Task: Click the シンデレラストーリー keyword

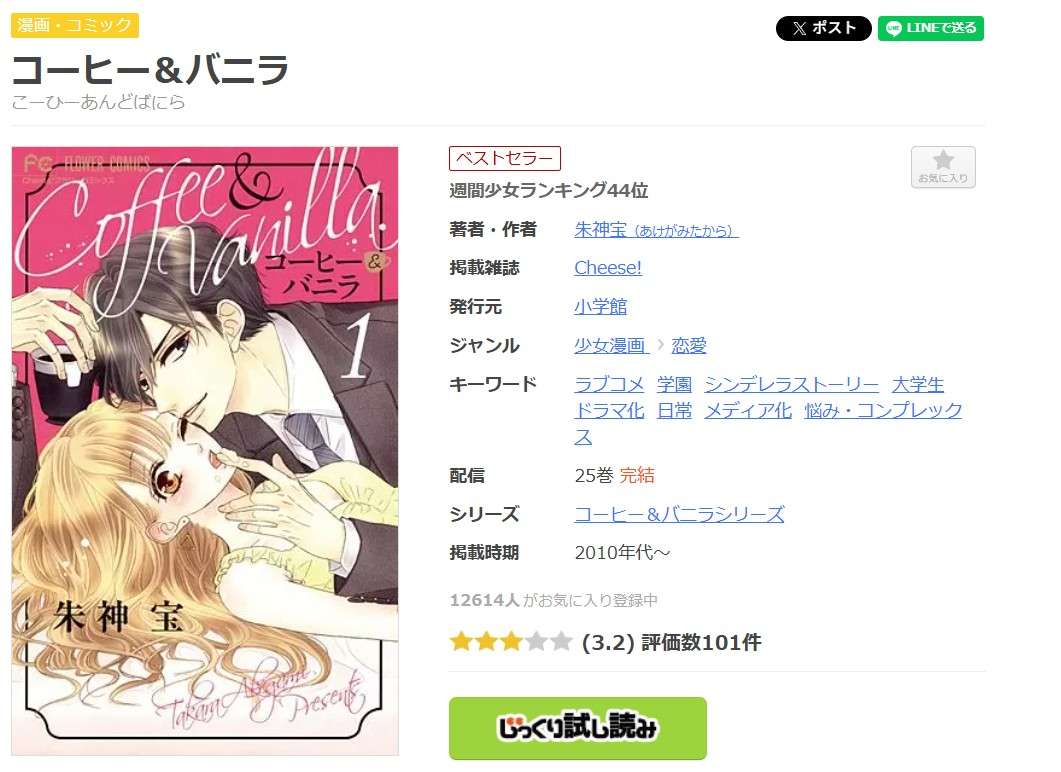Action: click(x=792, y=384)
